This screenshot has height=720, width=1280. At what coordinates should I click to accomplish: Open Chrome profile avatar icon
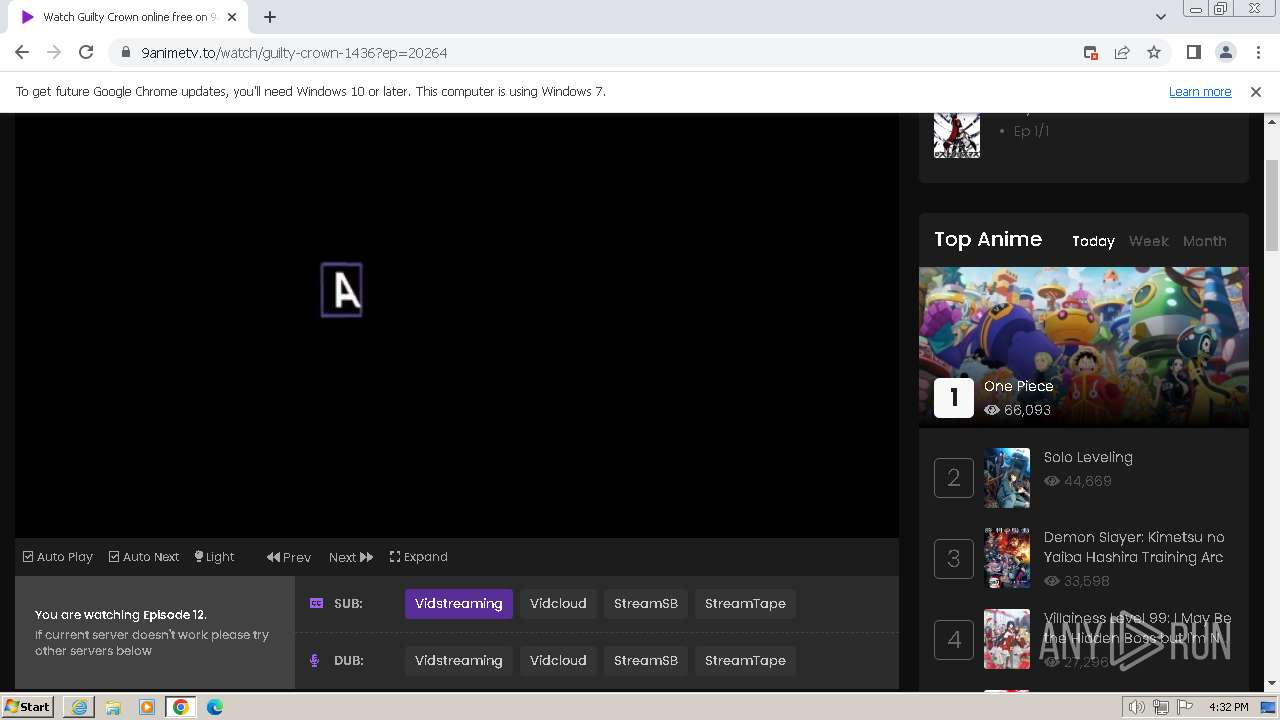click(1225, 53)
